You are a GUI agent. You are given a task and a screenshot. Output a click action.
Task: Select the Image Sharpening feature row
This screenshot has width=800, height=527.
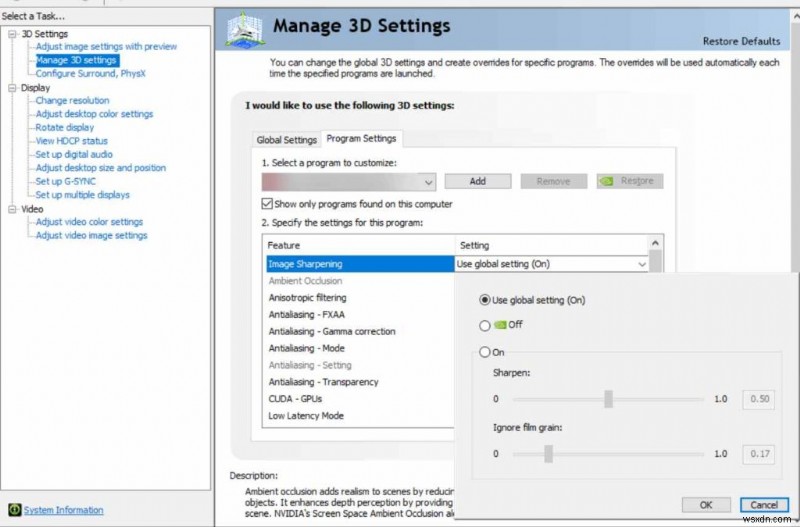click(x=360, y=264)
